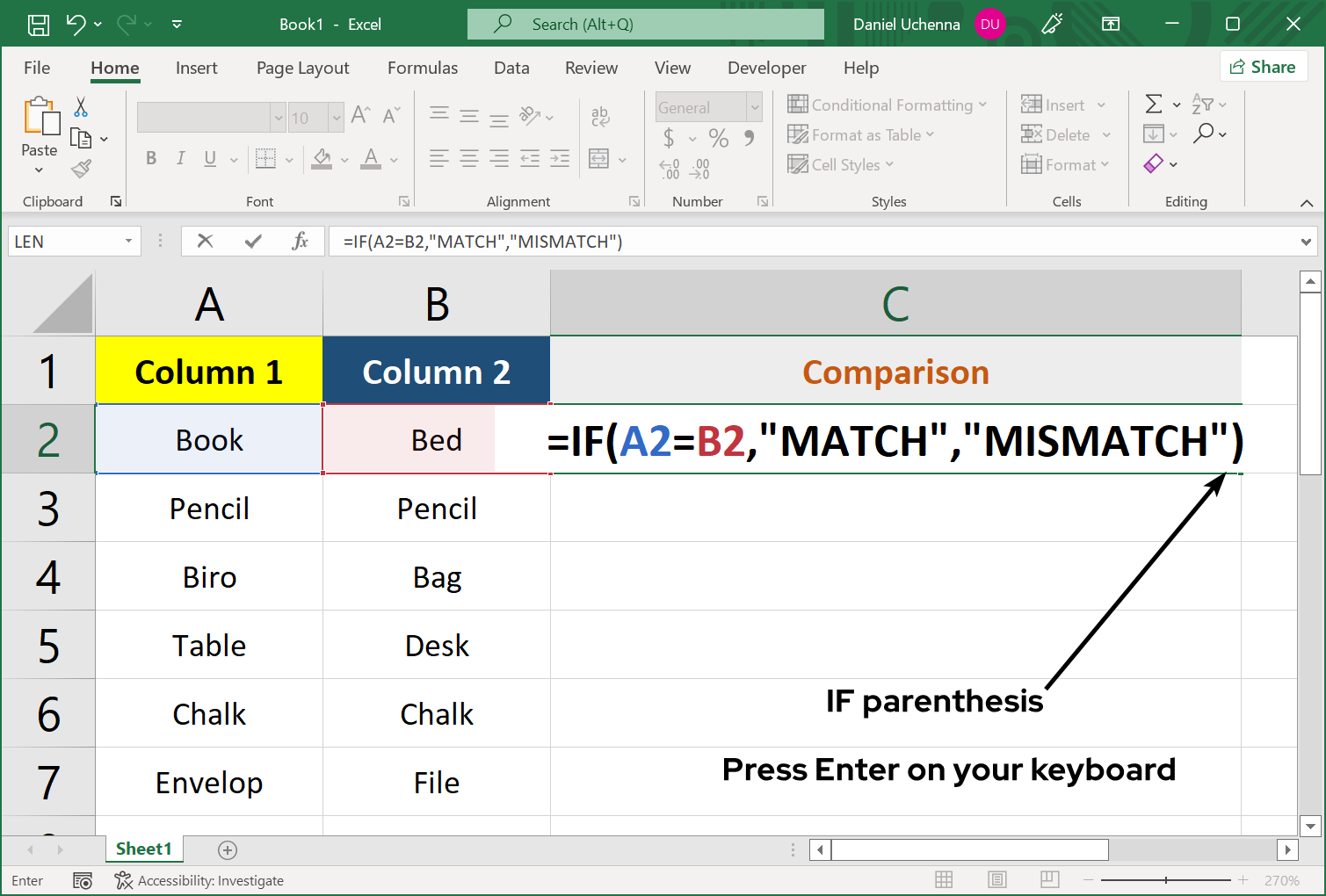Select Normal view in status bar
This screenshot has width=1326, height=896.
coord(944,880)
